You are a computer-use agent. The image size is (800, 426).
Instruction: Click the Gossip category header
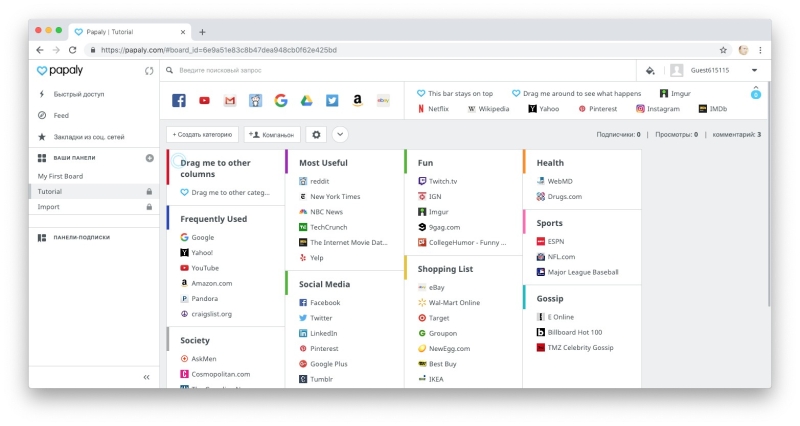pos(549,298)
